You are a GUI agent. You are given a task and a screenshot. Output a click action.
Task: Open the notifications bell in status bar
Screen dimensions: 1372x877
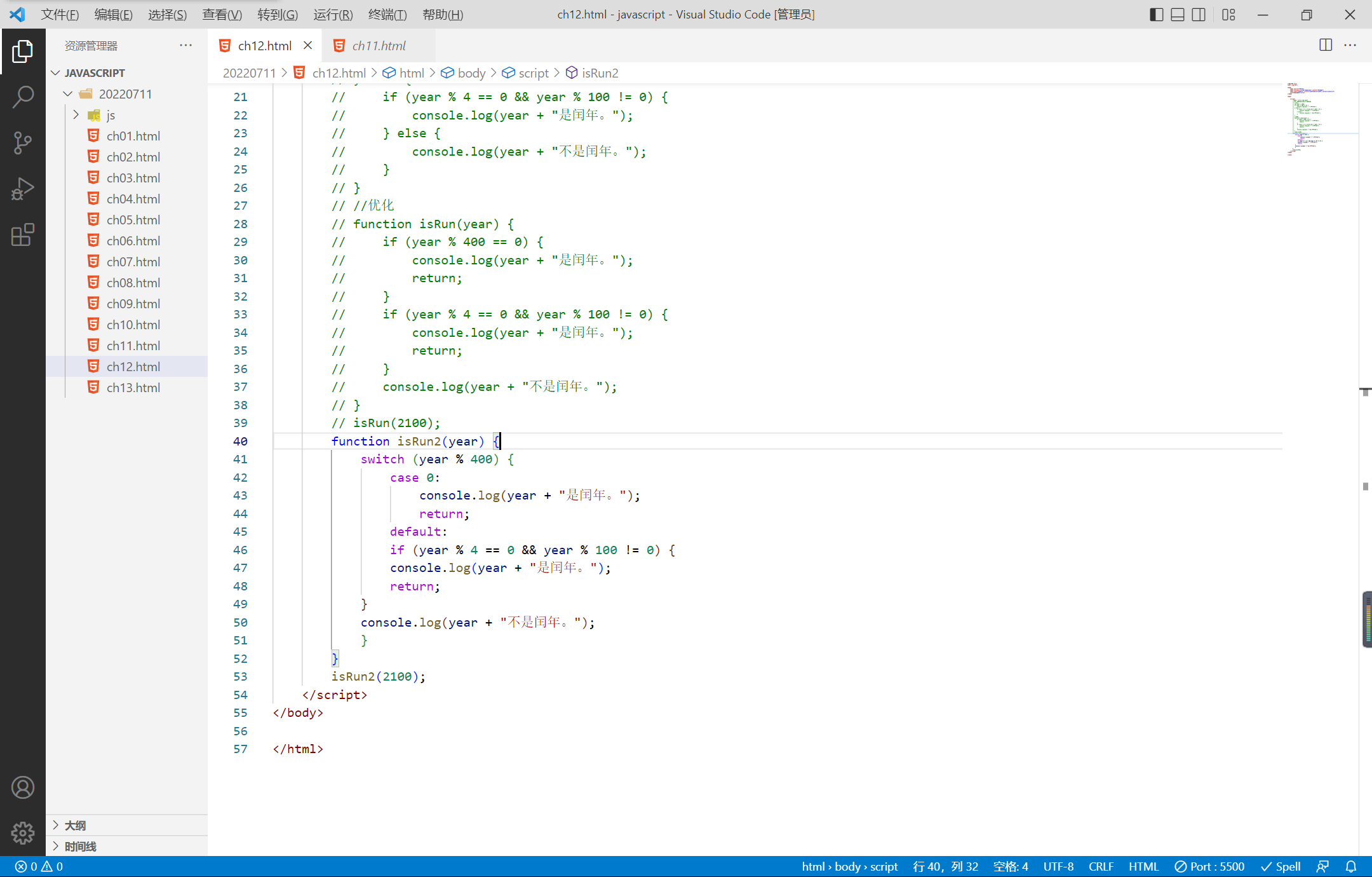pos(1351,866)
